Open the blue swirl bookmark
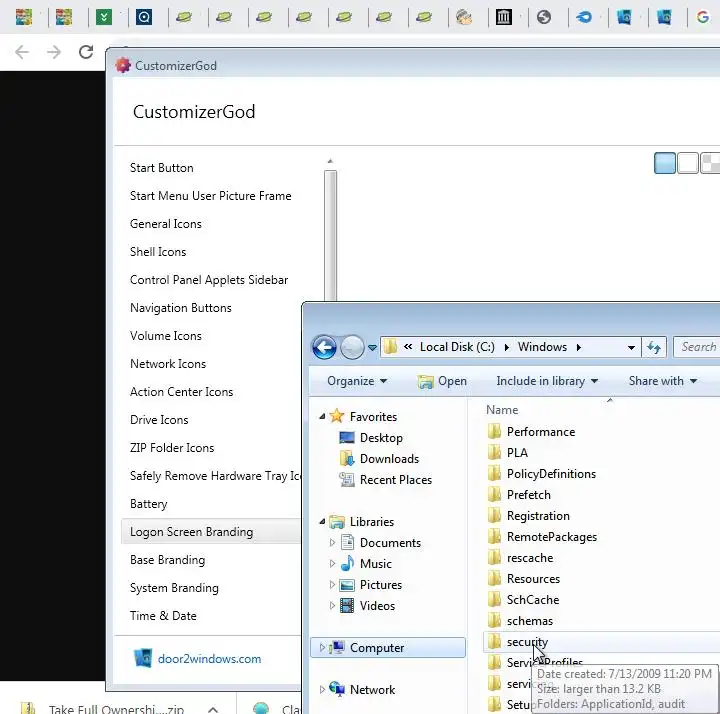720x714 pixels. [x=584, y=17]
